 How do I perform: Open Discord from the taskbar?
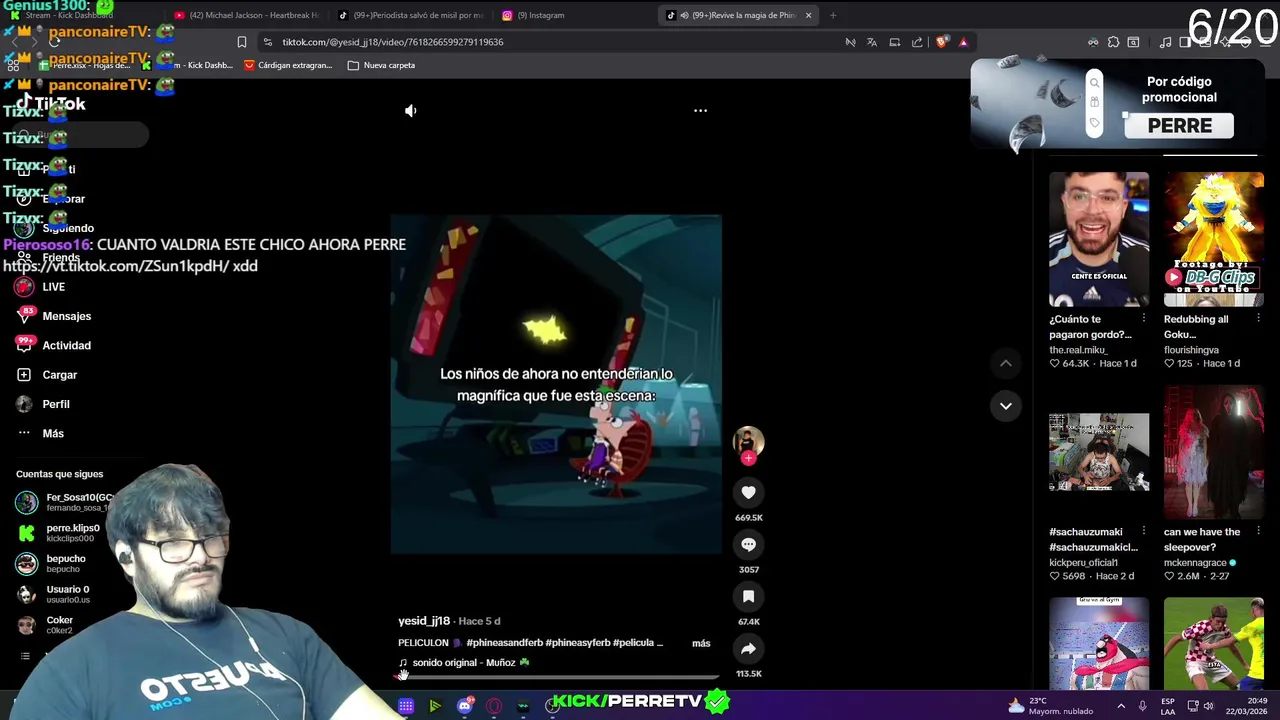[464, 706]
